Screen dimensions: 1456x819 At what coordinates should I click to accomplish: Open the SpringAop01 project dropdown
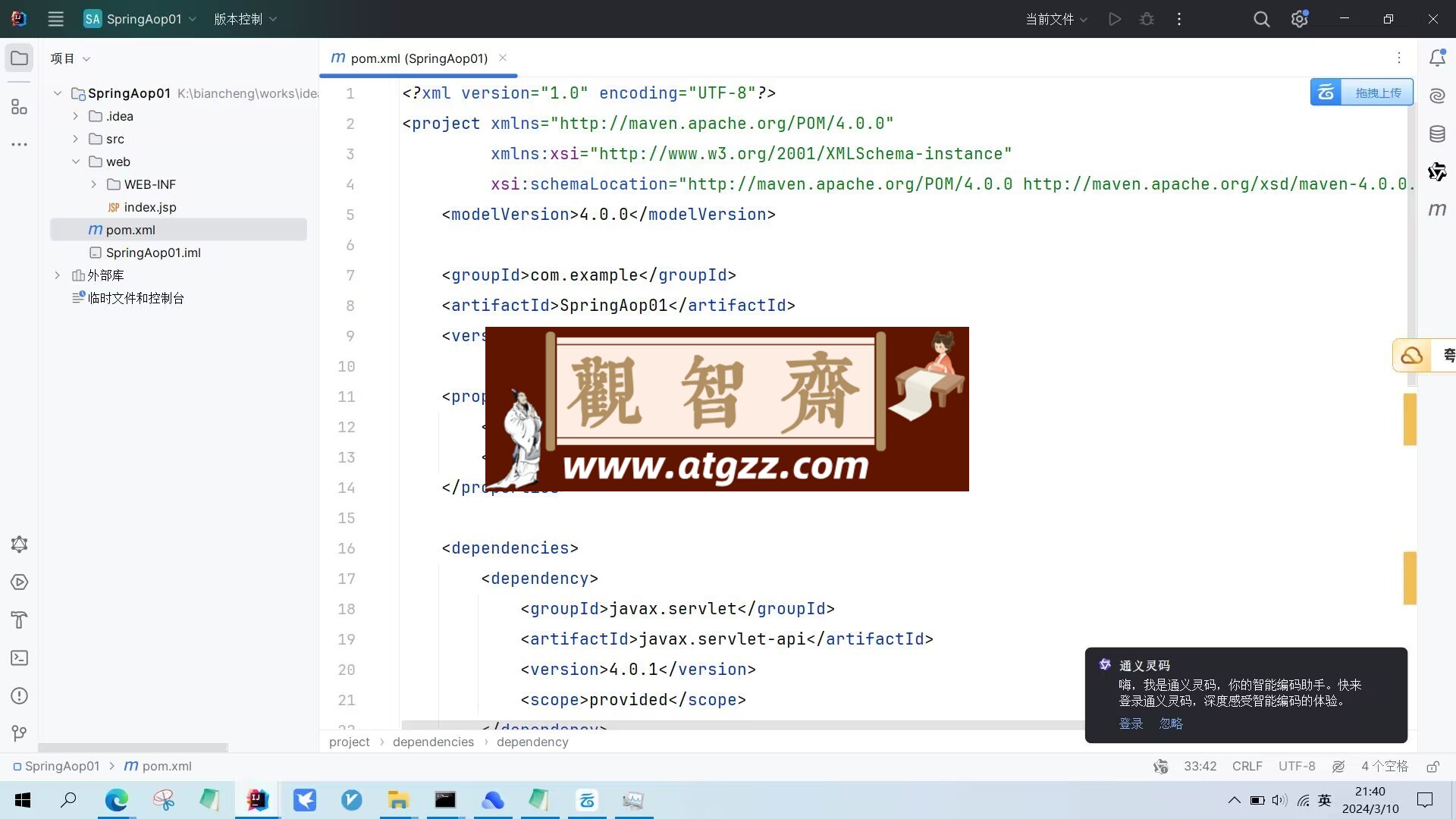pos(140,19)
